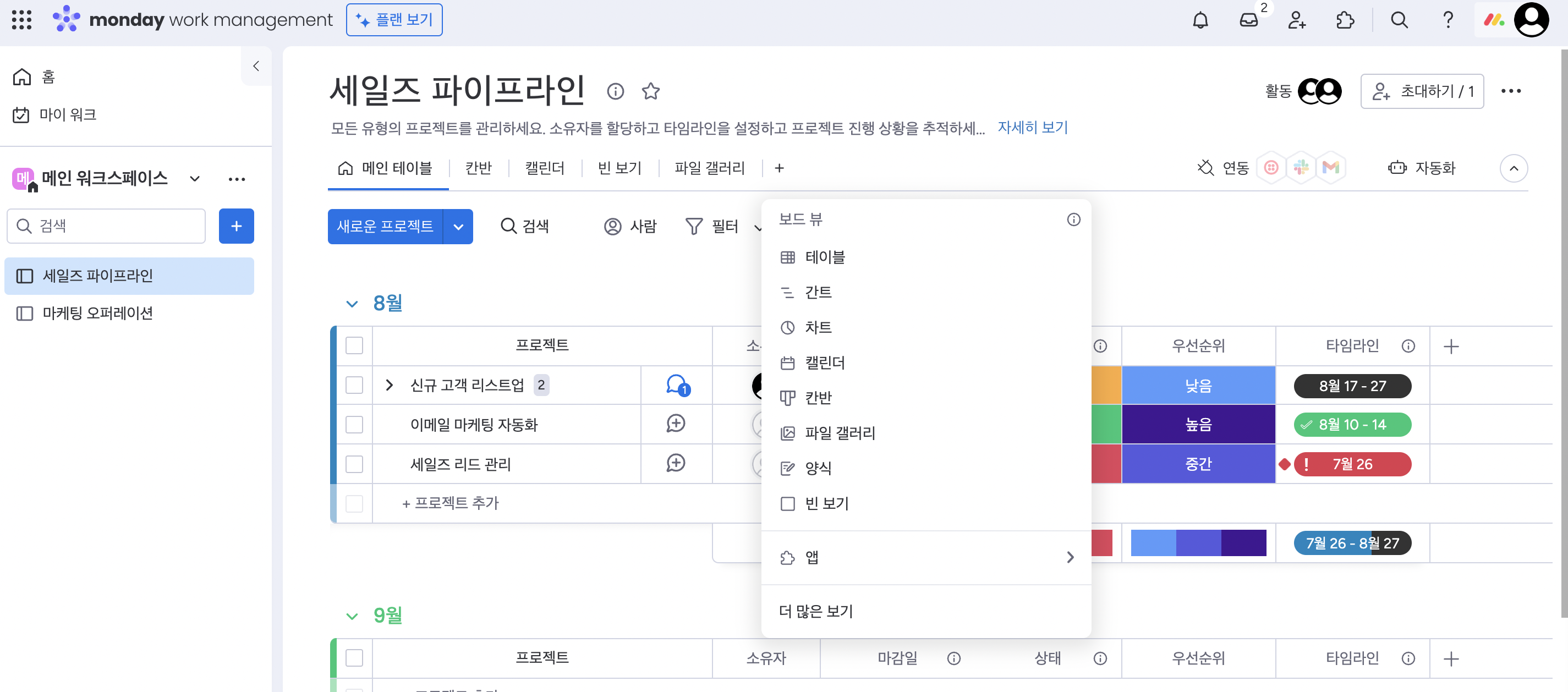Open the update chat for 이메일 마케팅 자동화
This screenshot has width=1568, height=692.
click(x=676, y=424)
